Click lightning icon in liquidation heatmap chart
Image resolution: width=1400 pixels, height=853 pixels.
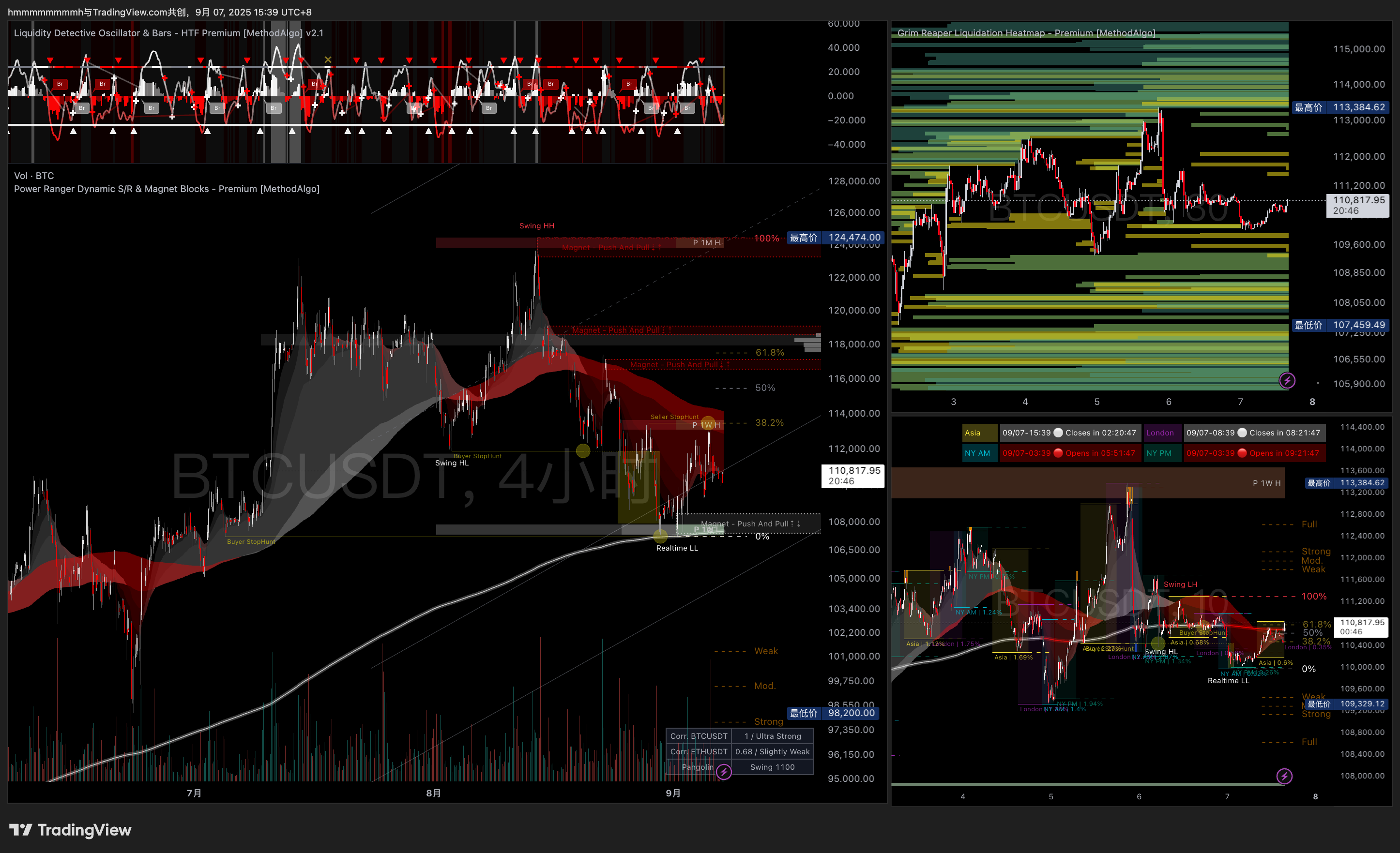point(1287,380)
